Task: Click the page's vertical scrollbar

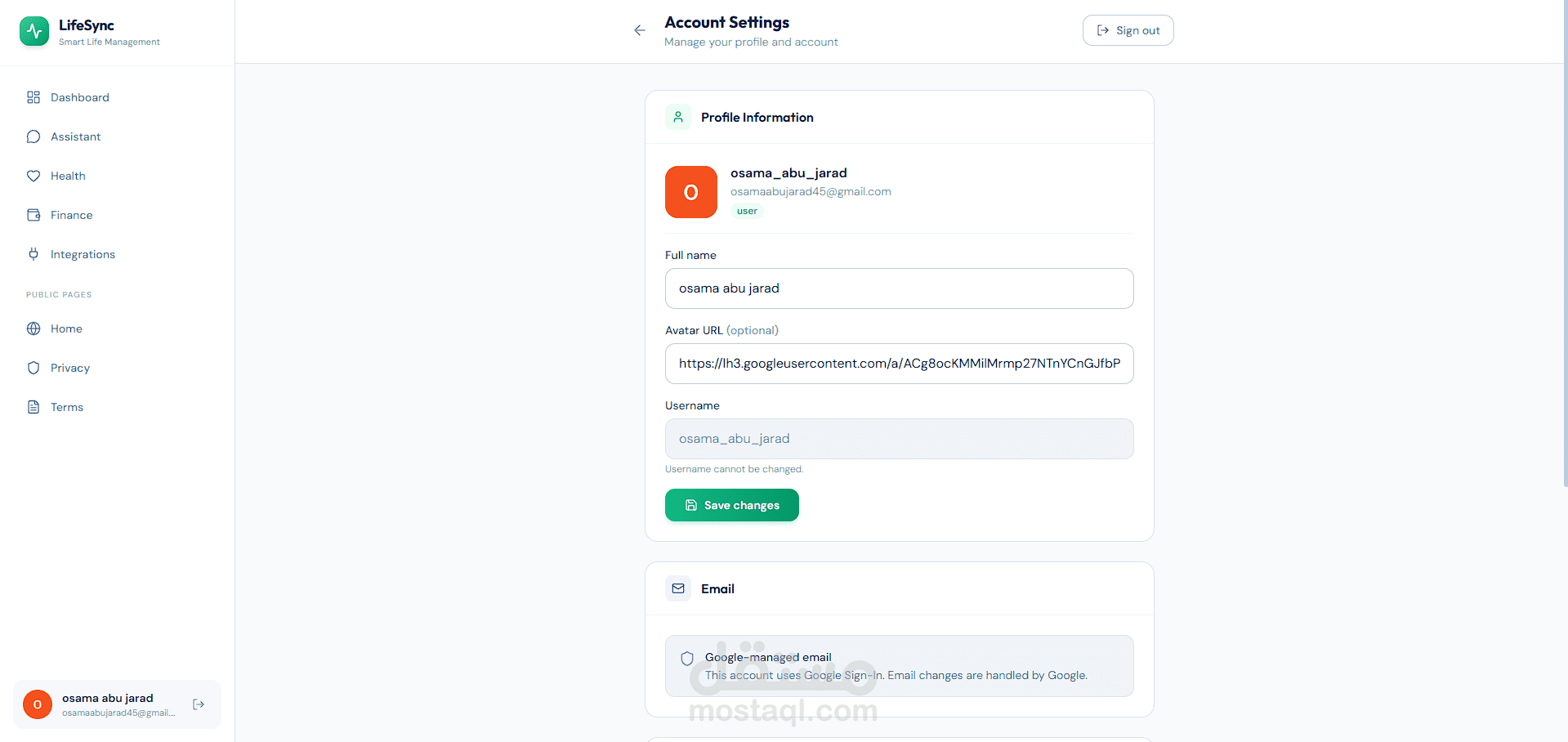Action: click(1564, 245)
